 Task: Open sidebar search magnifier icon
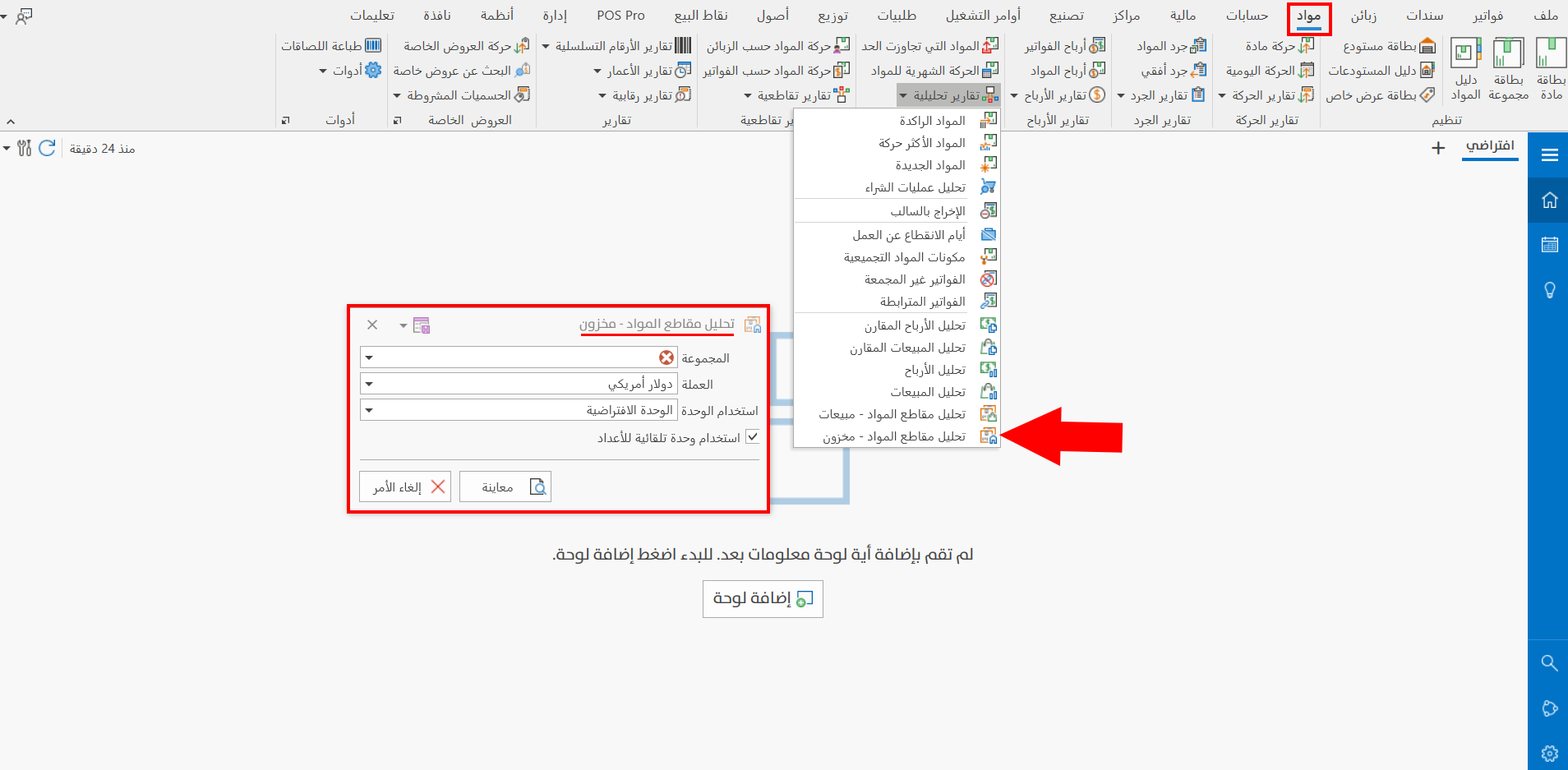click(x=1549, y=662)
